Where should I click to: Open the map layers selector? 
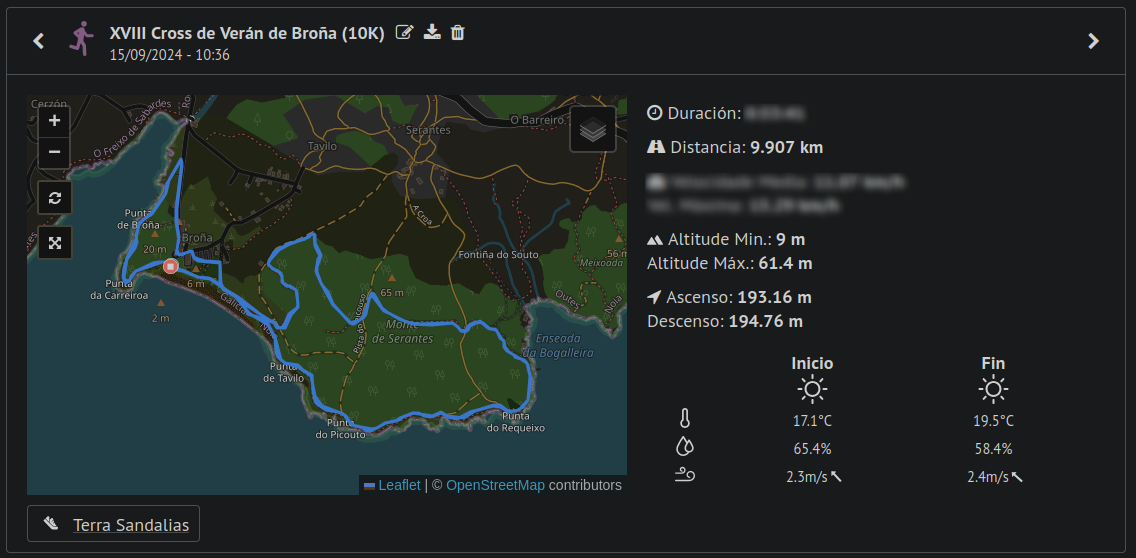593,129
